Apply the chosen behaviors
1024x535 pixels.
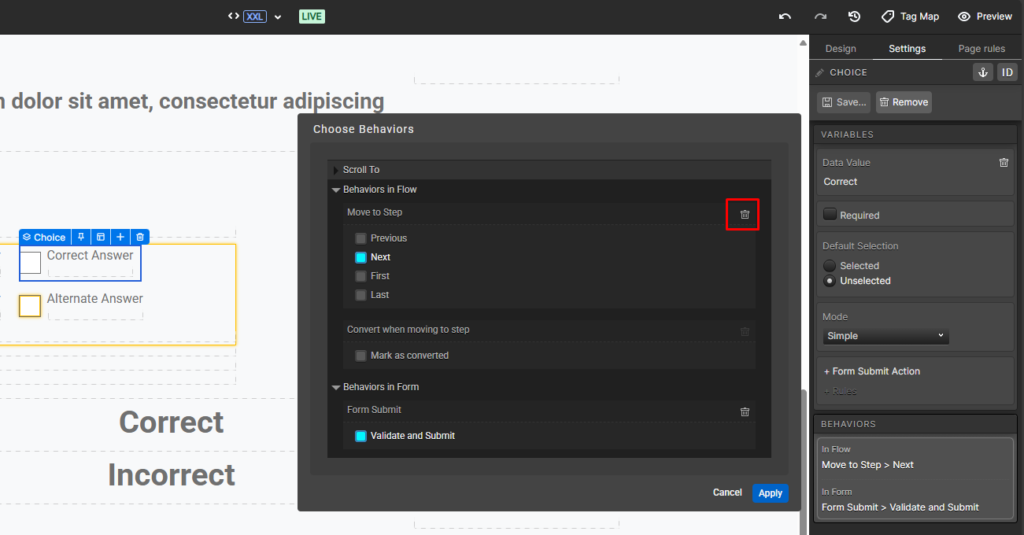click(770, 493)
